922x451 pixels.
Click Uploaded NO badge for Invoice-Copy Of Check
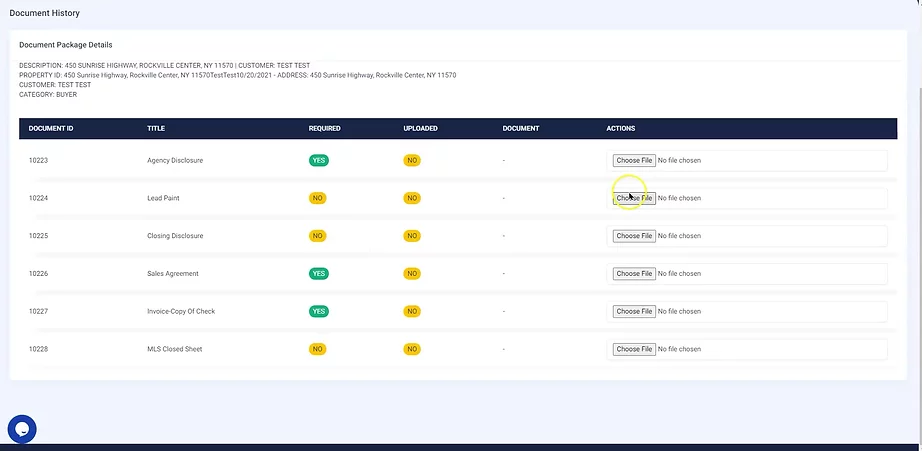[412, 311]
